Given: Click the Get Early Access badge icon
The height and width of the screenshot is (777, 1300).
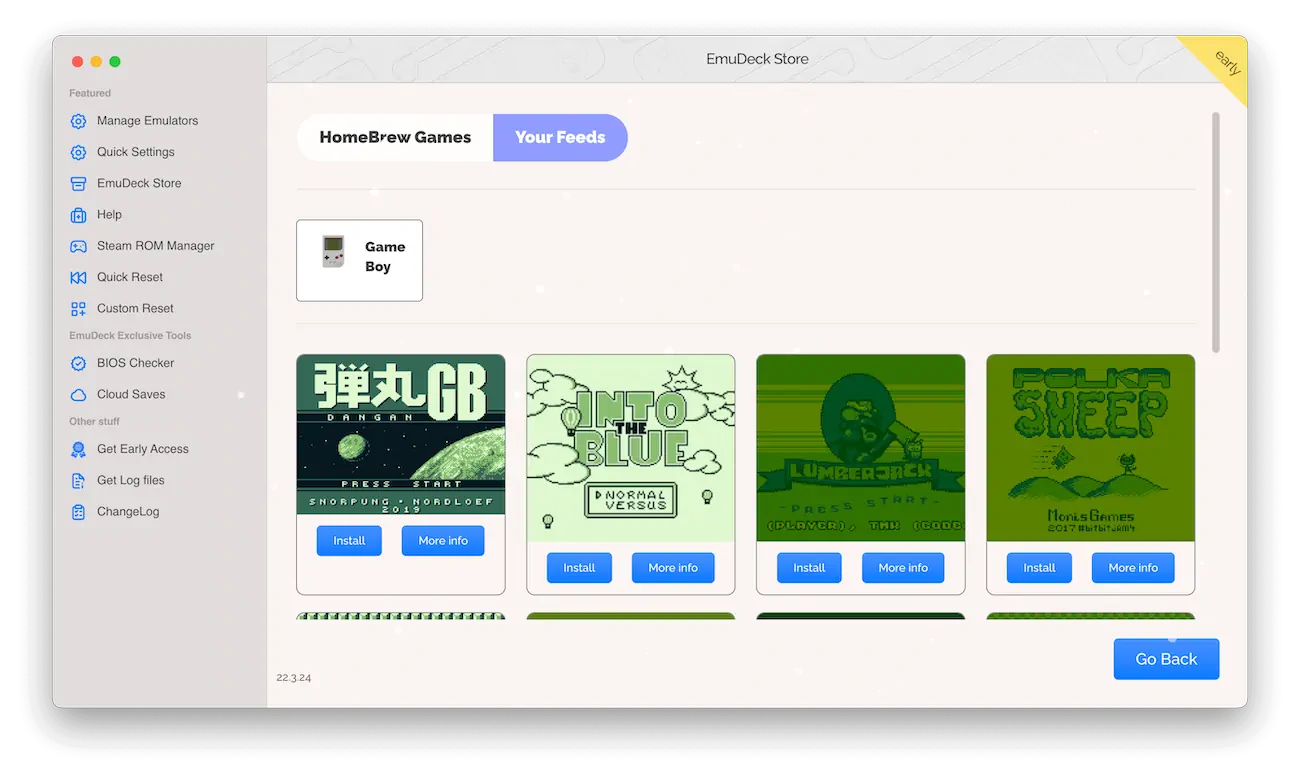Looking at the screenshot, I should 78,450.
